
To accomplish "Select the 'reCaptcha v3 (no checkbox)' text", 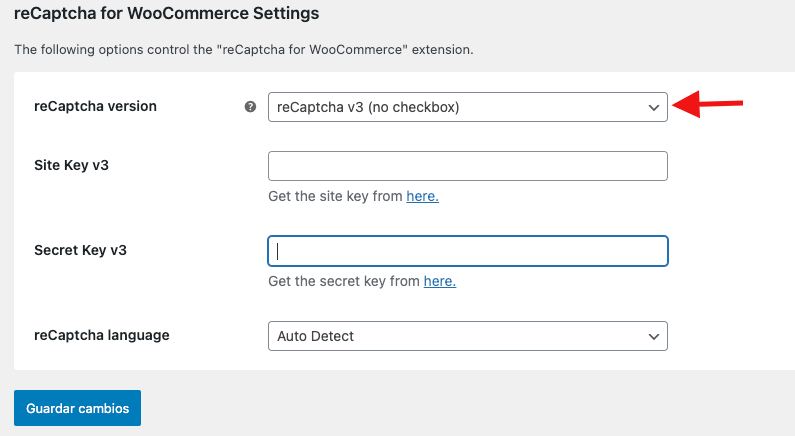I will coord(368,107).
